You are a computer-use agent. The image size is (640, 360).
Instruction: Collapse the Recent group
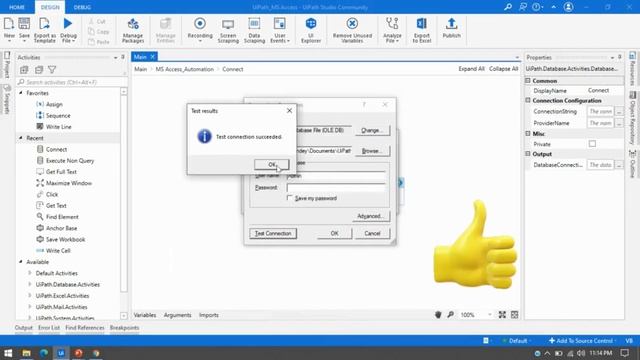[21, 138]
